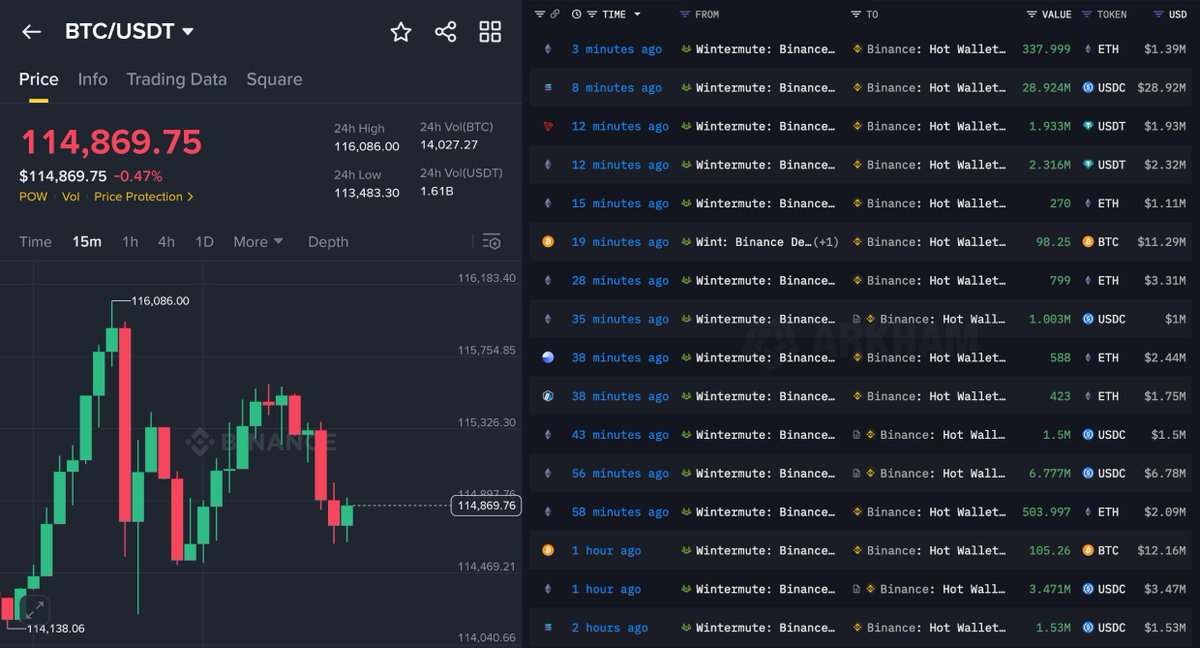Toggle the FROM column filter
The height and width of the screenshot is (648, 1200).
click(x=688, y=14)
